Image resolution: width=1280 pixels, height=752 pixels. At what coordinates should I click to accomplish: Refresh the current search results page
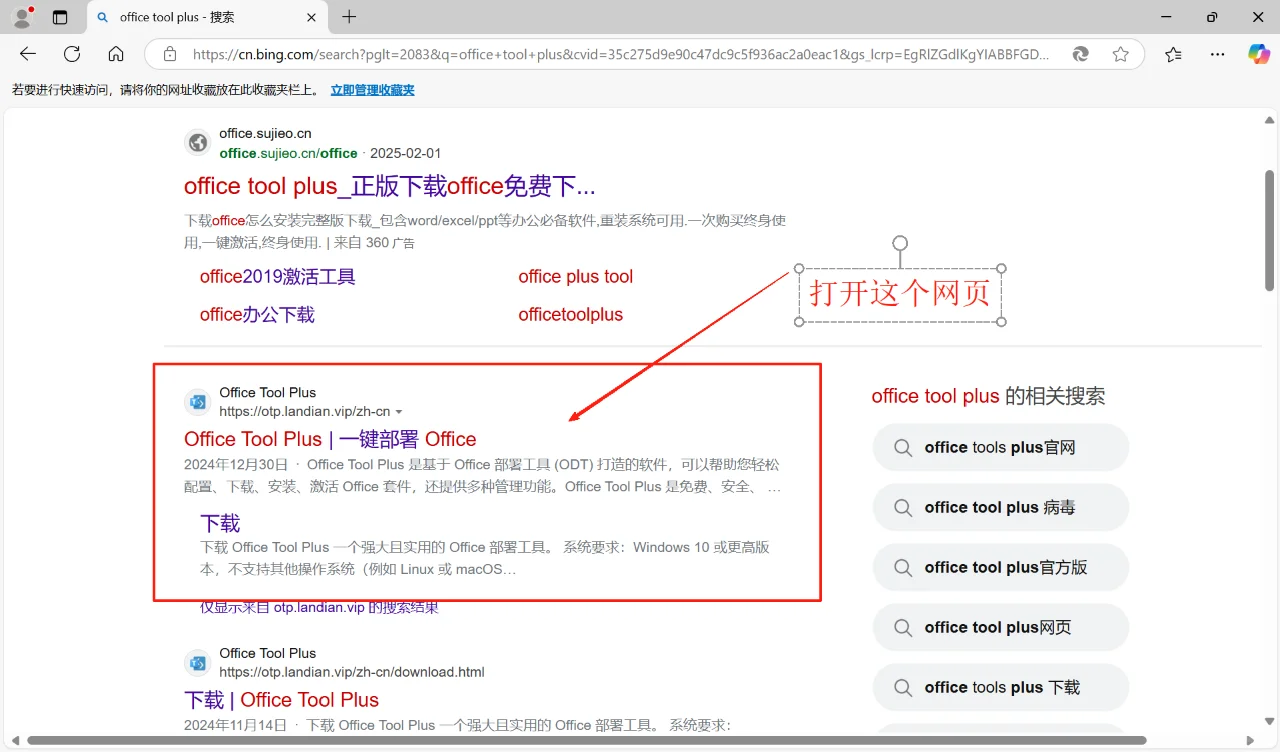72,55
